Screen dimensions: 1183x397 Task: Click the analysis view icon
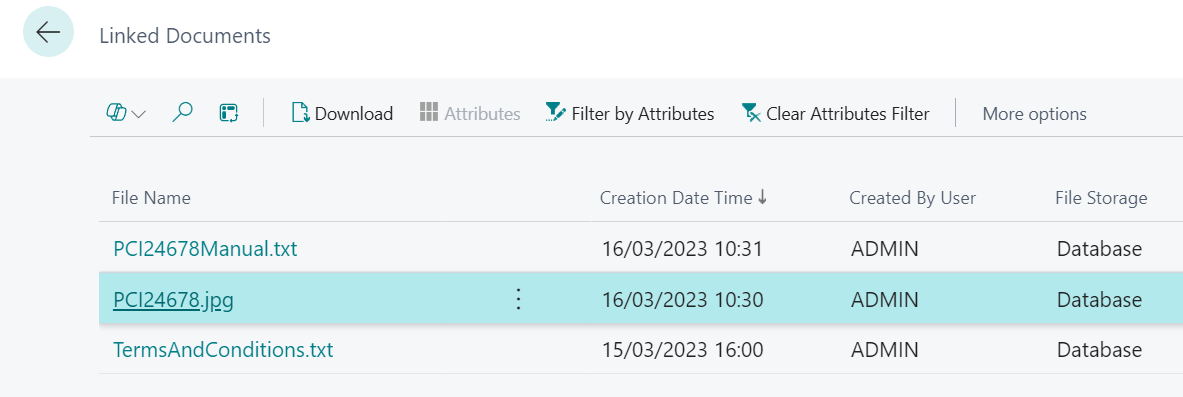[x=229, y=114]
